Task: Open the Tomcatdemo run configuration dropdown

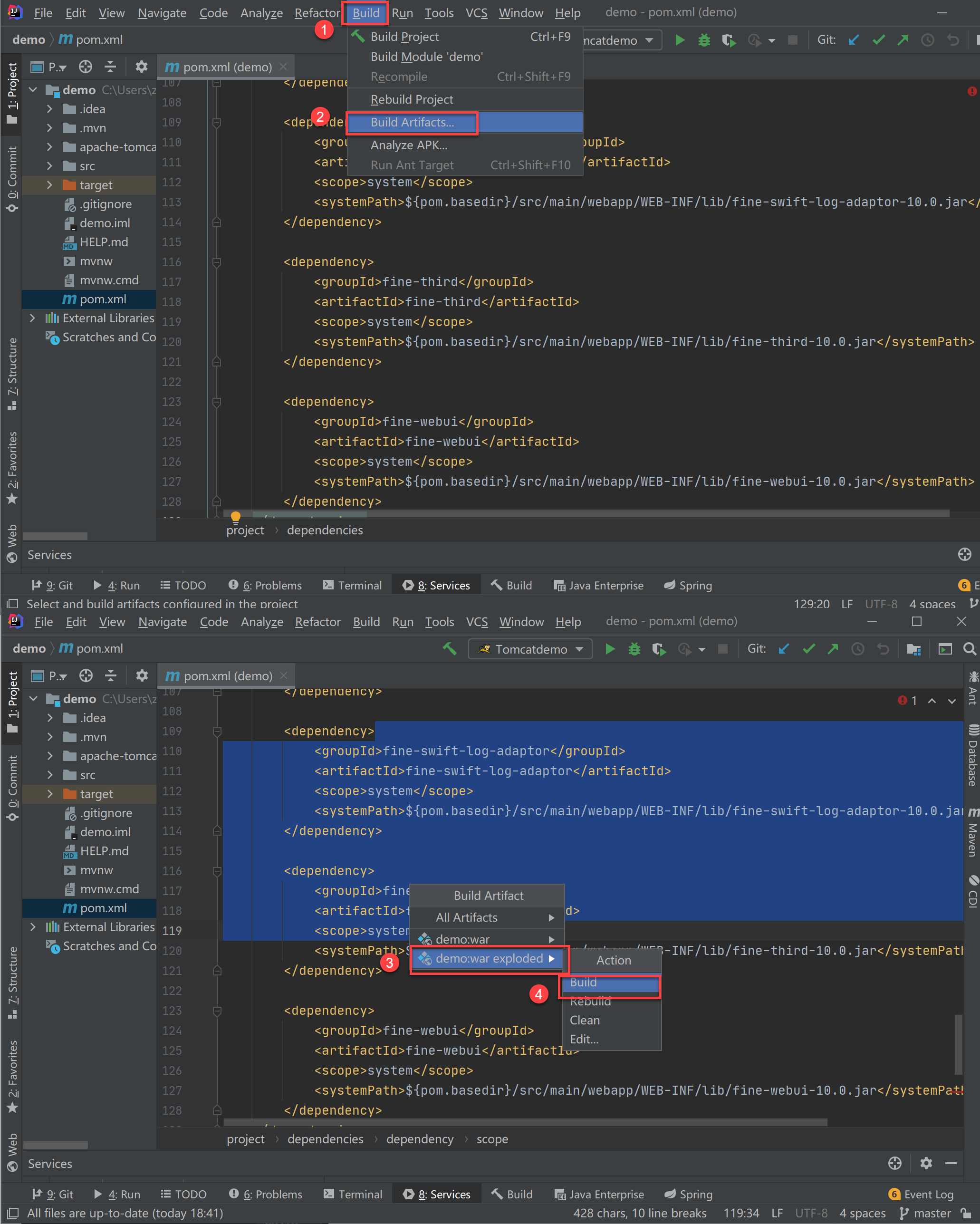Action: pyautogui.click(x=530, y=649)
